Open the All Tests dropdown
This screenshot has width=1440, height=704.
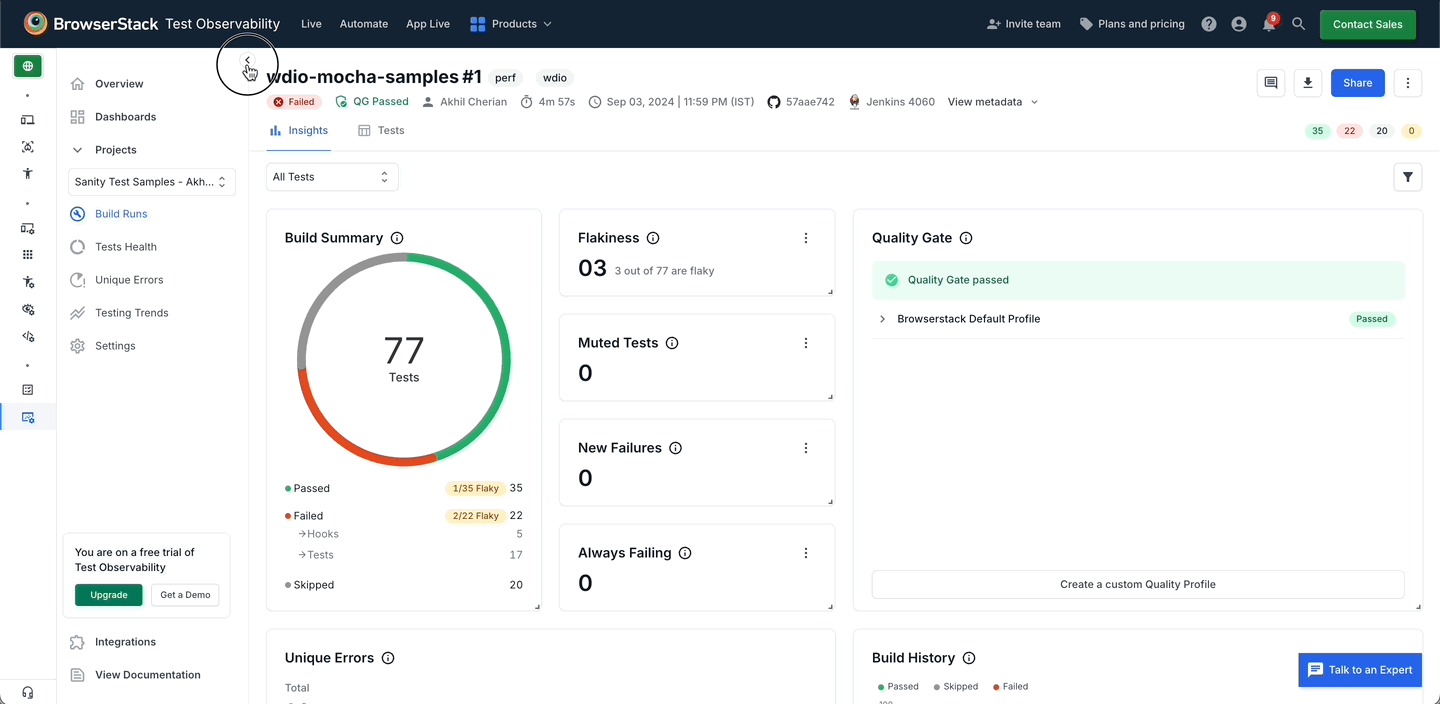click(332, 177)
